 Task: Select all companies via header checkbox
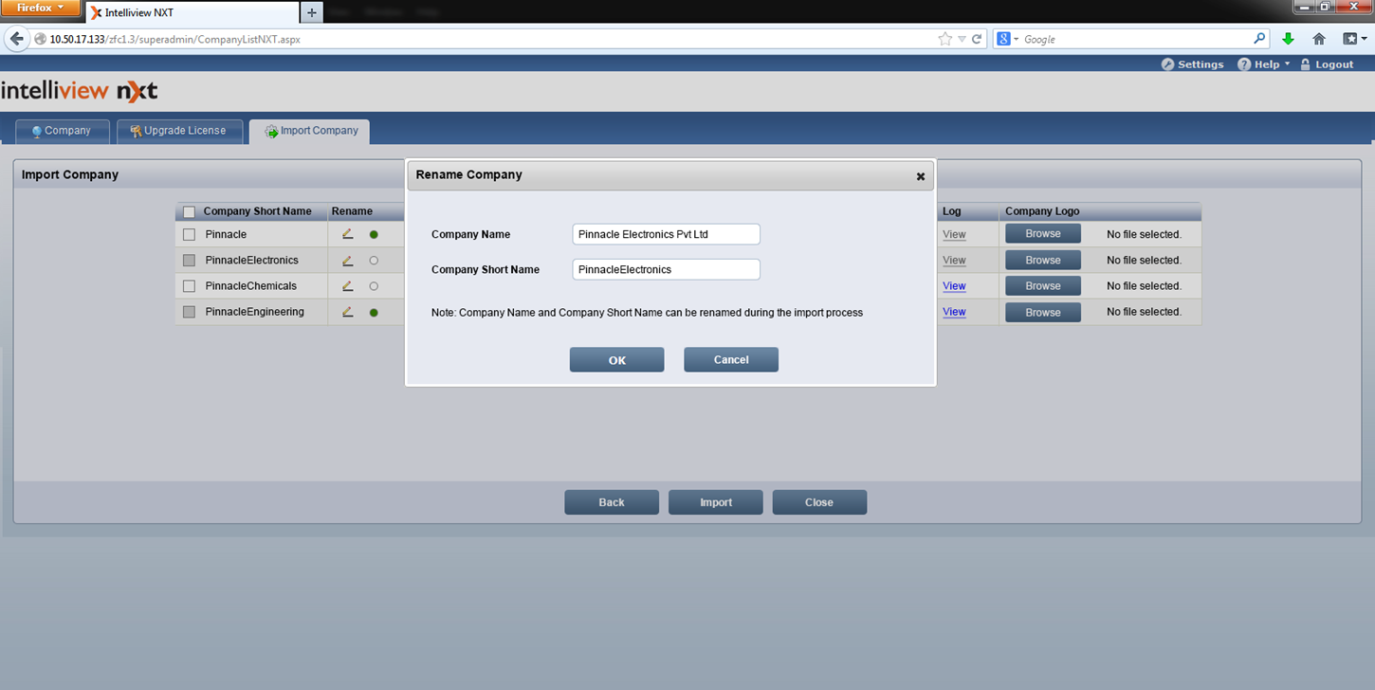[189, 212]
